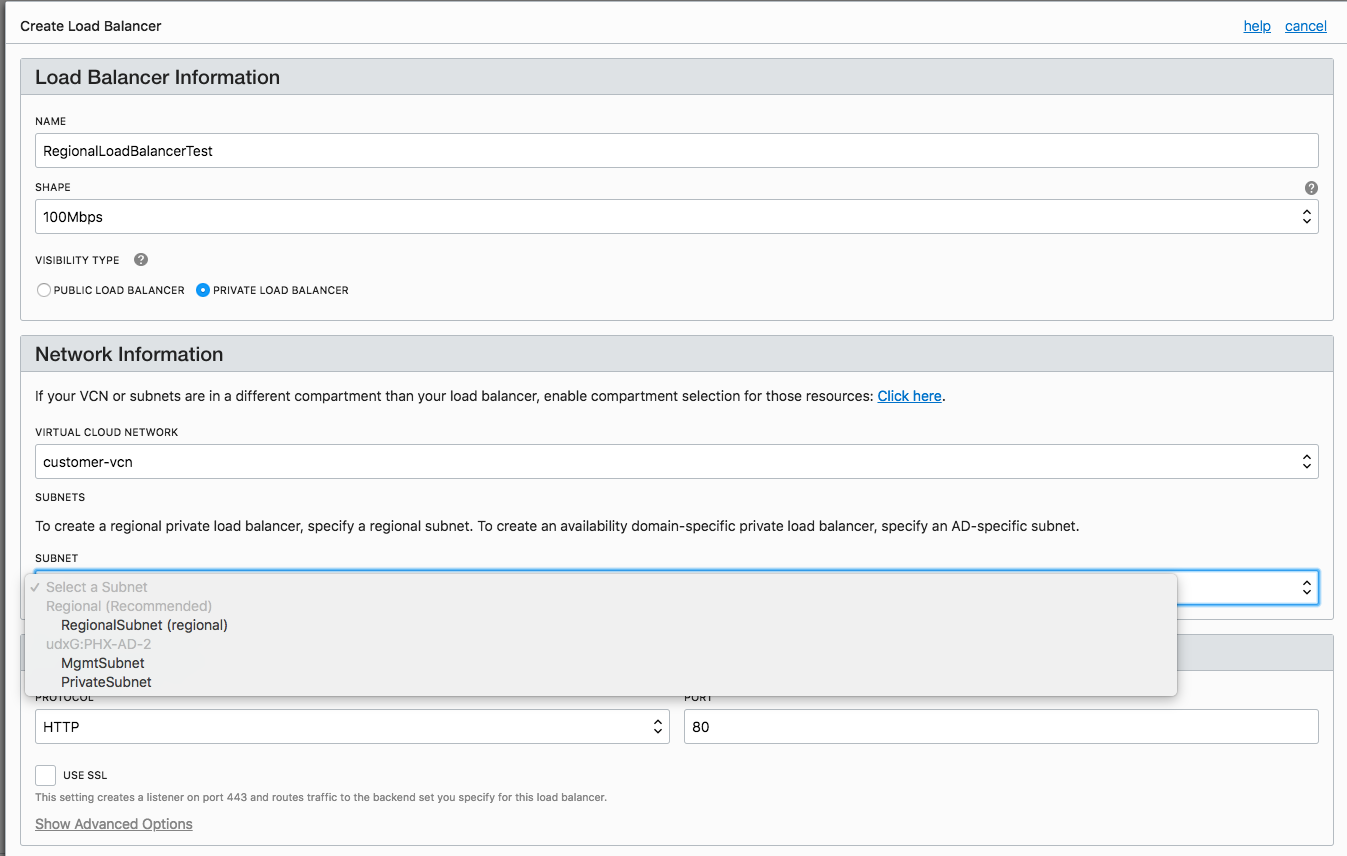Choose MgmtSubnet from subnet list
The image size is (1347, 856).
[103, 663]
